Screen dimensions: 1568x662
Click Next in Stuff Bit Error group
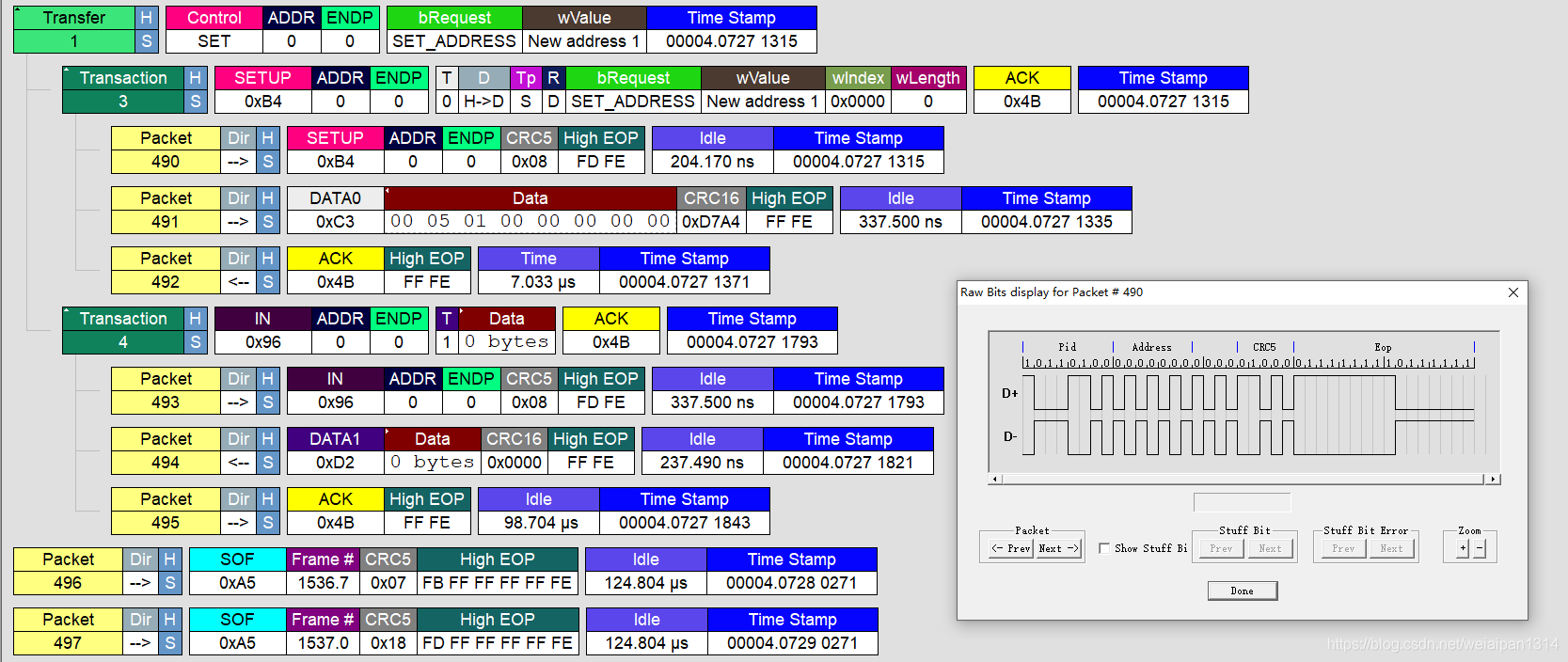click(x=1392, y=548)
